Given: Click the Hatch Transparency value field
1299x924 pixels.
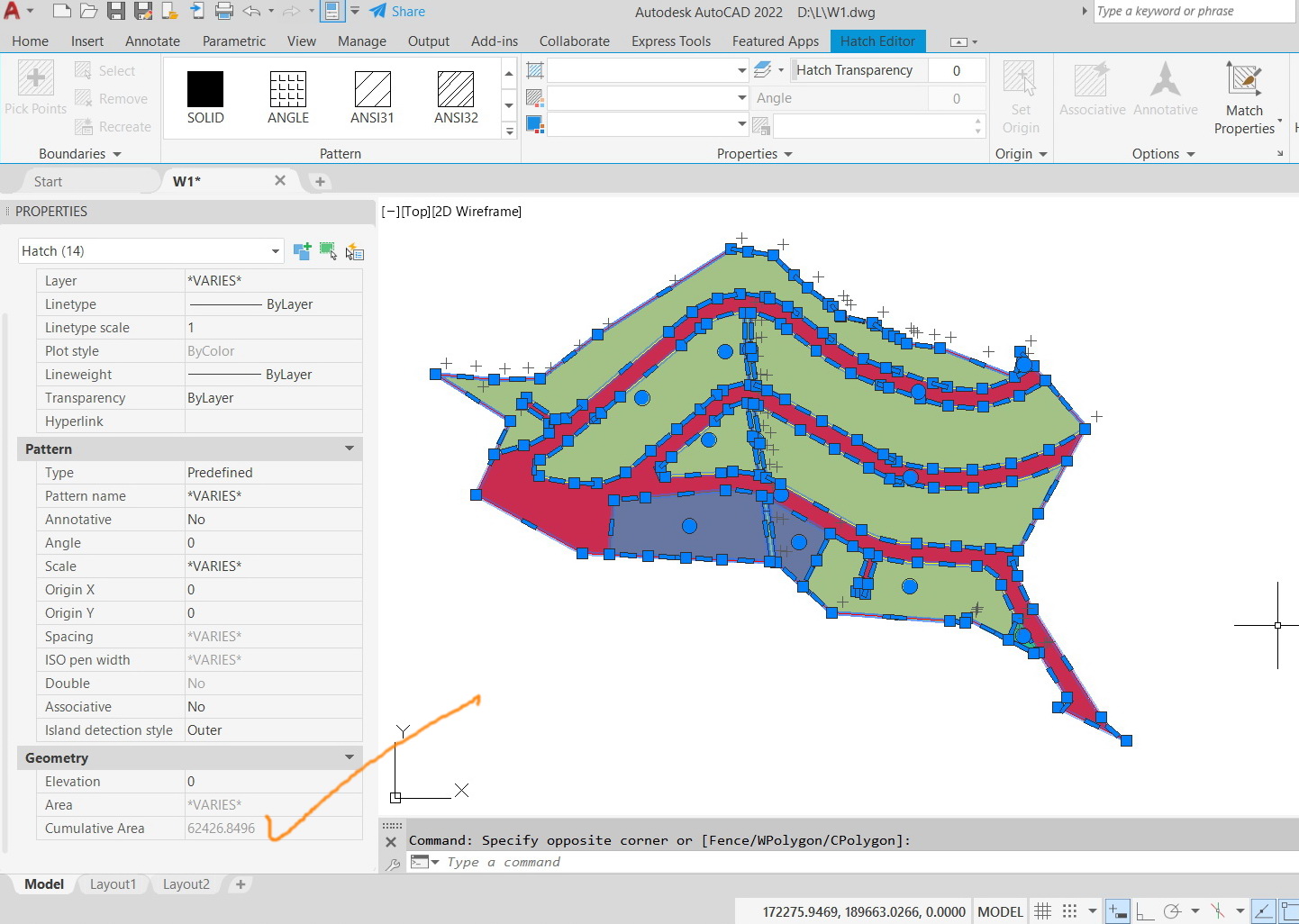Looking at the screenshot, I should (957, 69).
